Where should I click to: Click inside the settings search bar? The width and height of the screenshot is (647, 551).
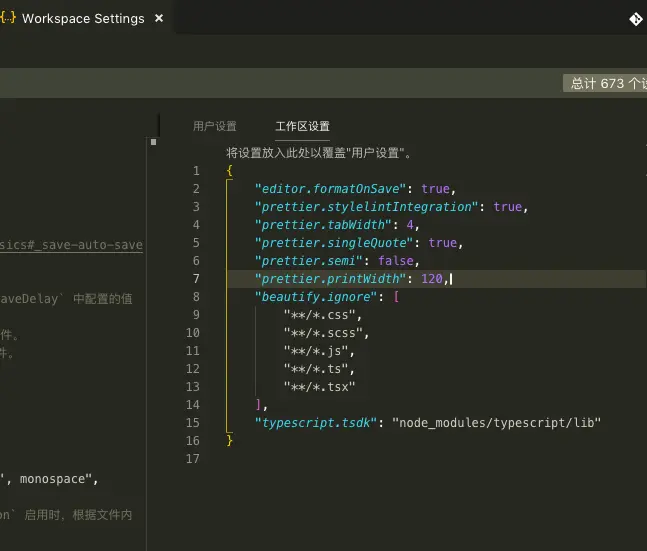click(x=281, y=83)
